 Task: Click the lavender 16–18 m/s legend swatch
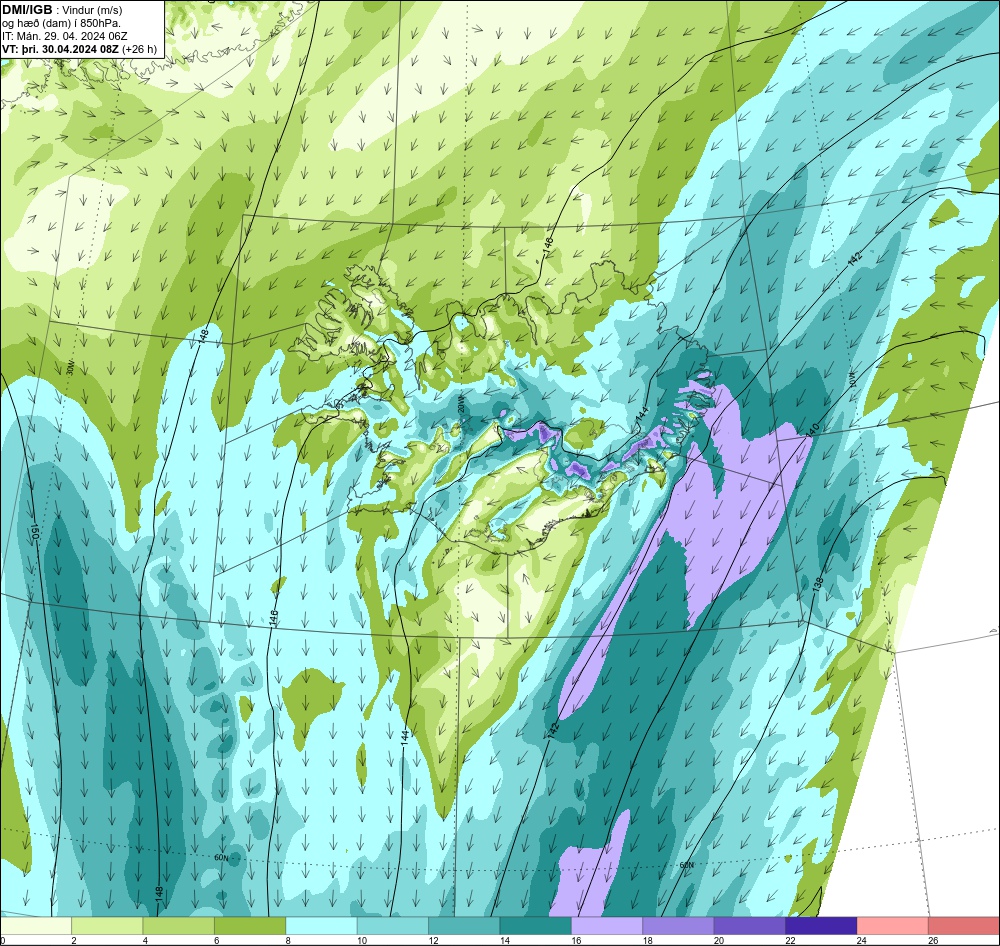(607, 926)
